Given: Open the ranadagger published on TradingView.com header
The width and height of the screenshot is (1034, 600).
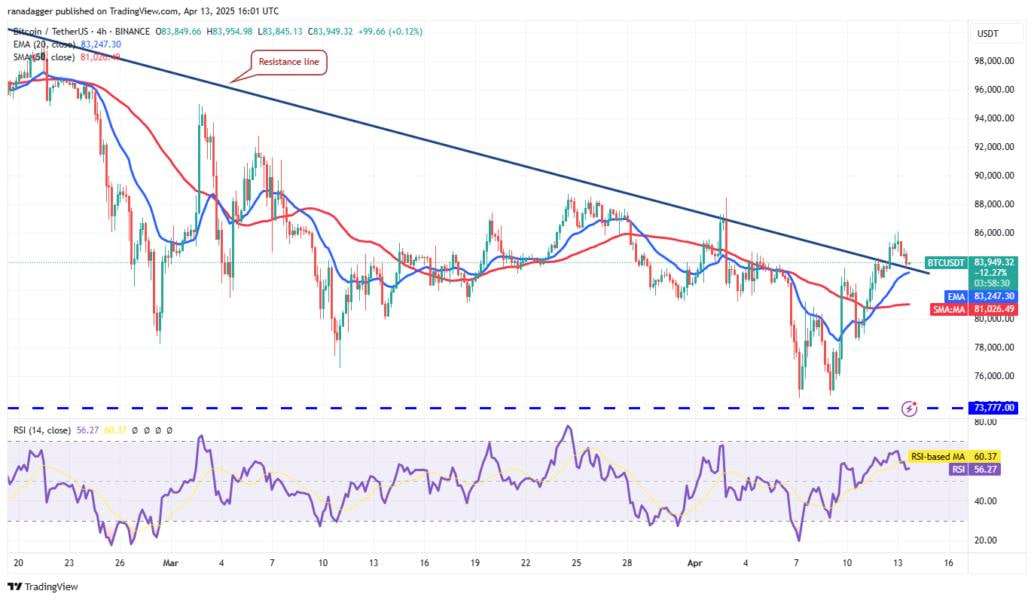Looking at the screenshot, I should (x=143, y=11).
